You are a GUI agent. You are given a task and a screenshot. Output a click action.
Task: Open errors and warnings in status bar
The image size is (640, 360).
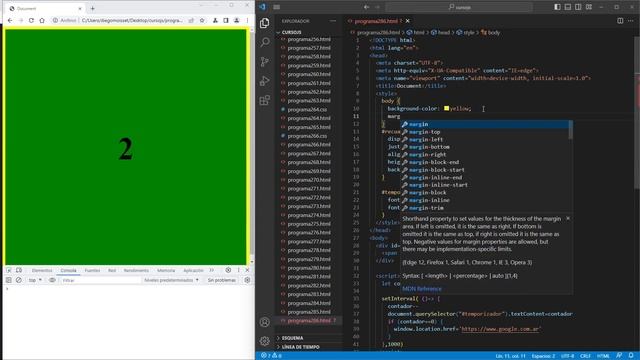point(271,356)
